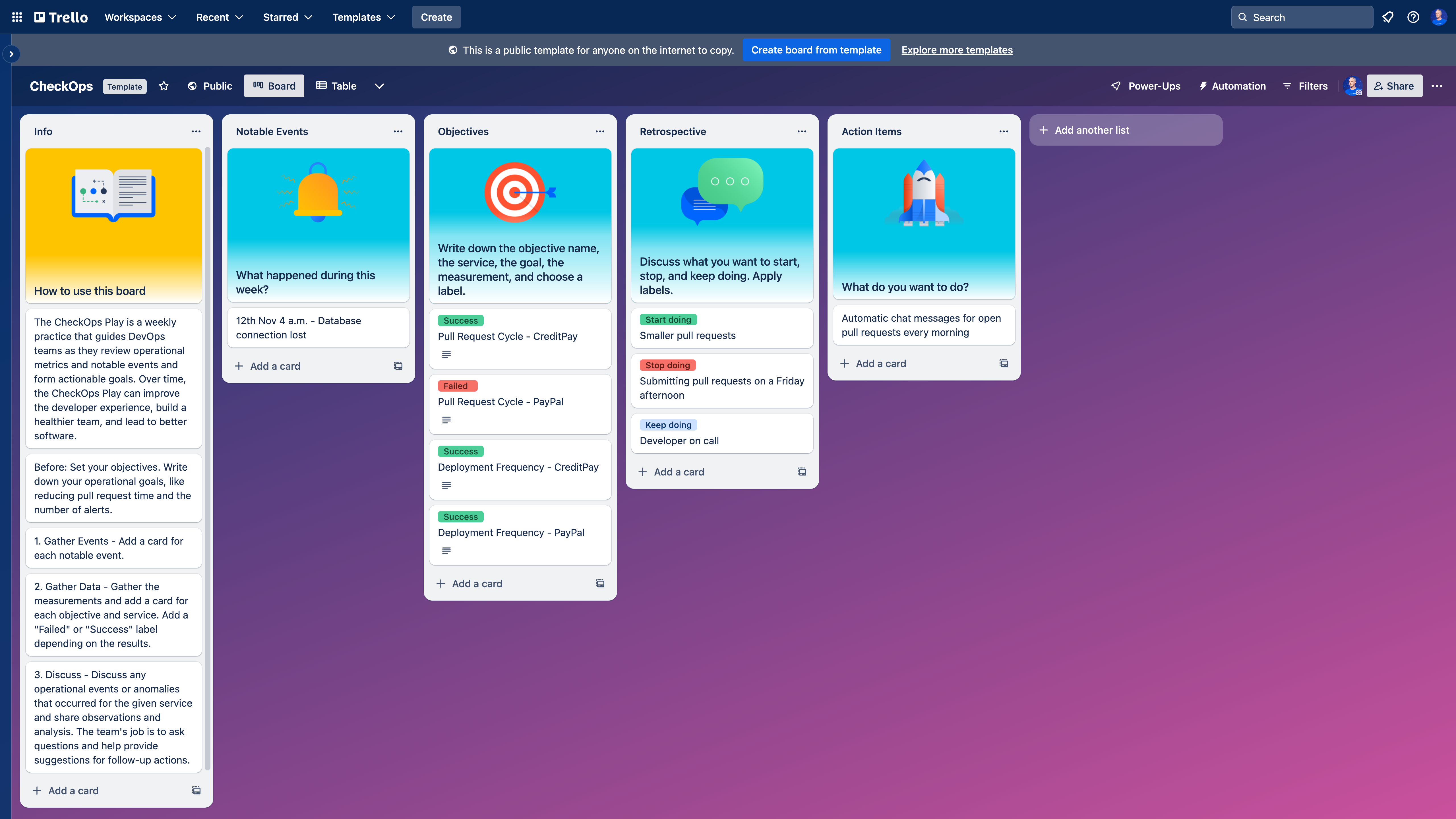Expand the board views chevron

(379, 86)
